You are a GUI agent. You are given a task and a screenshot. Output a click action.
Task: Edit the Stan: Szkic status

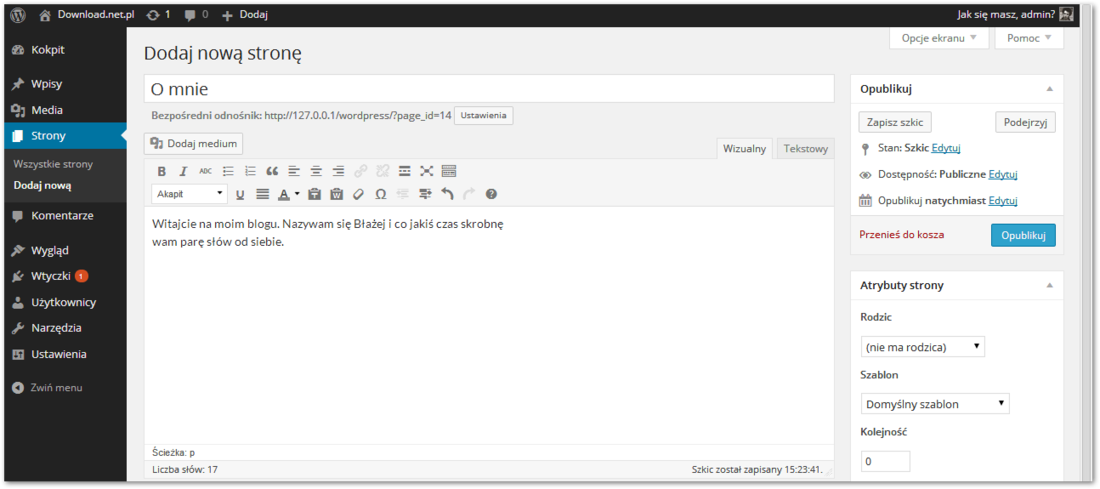[x=946, y=149]
